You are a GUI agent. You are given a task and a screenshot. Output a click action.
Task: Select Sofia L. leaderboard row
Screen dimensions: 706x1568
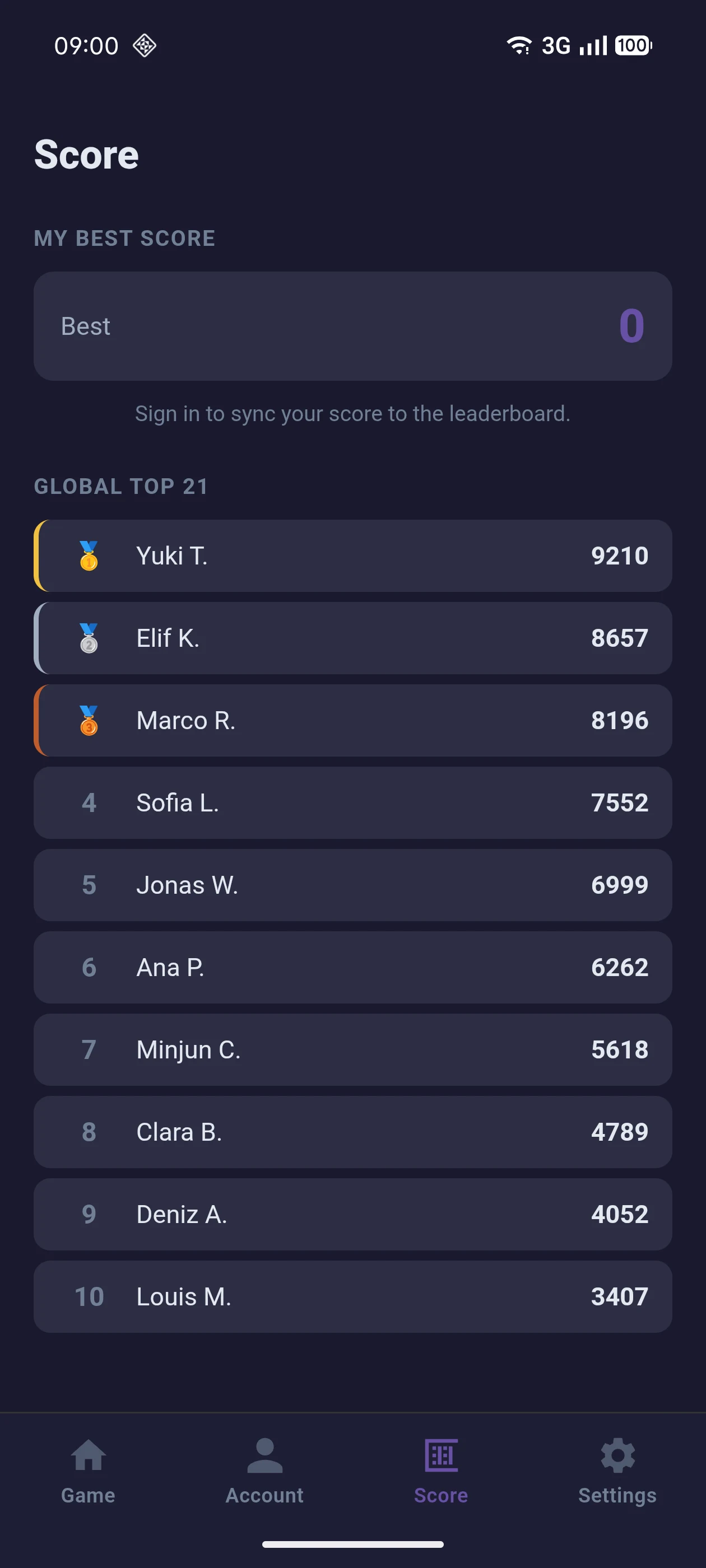pyautogui.click(x=352, y=802)
